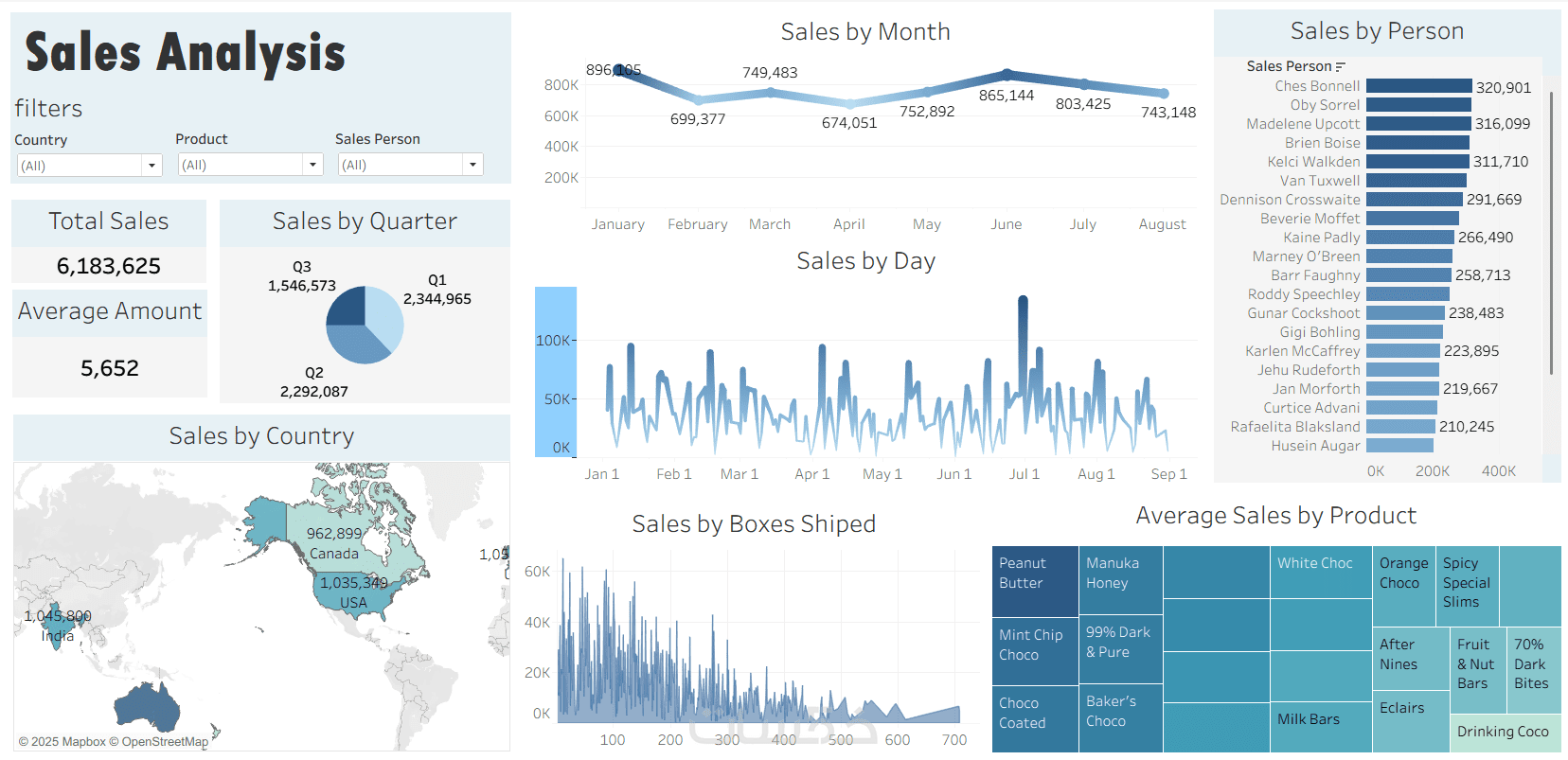Open the Mapbox attribution link

coord(62,742)
